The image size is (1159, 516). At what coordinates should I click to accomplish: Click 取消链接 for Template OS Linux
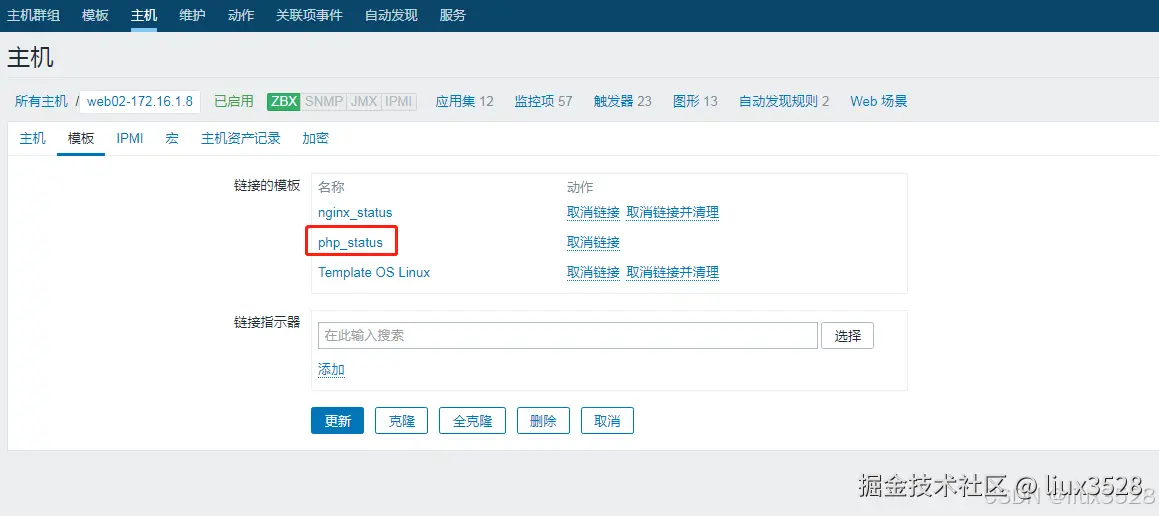click(x=593, y=272)
